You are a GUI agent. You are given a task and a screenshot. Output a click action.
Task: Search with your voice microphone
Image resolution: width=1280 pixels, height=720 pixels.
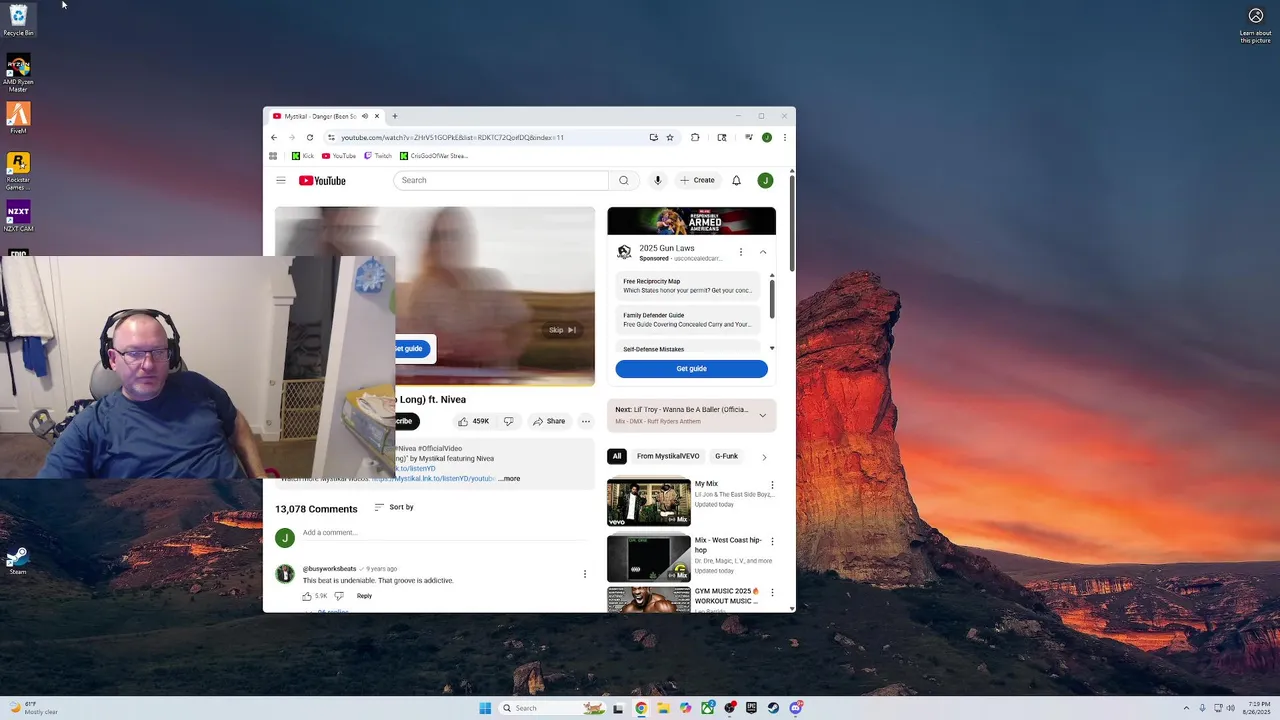[657, 180]
